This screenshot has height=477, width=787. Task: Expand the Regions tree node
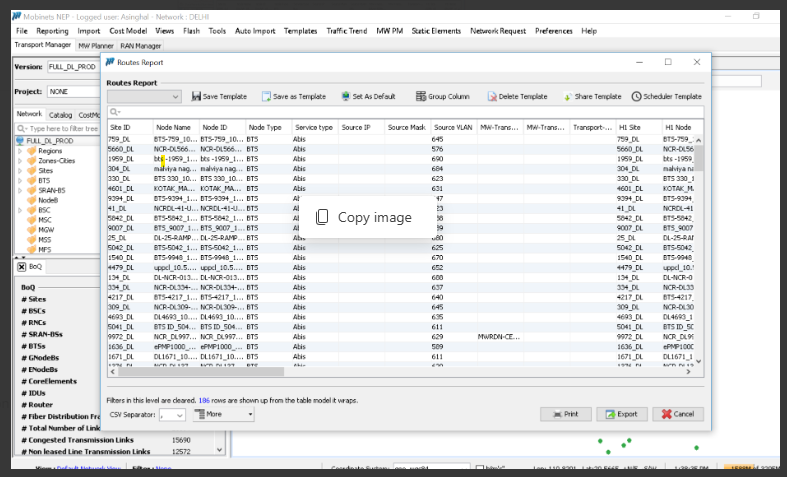pyautogui.click(x=23, y=151)
